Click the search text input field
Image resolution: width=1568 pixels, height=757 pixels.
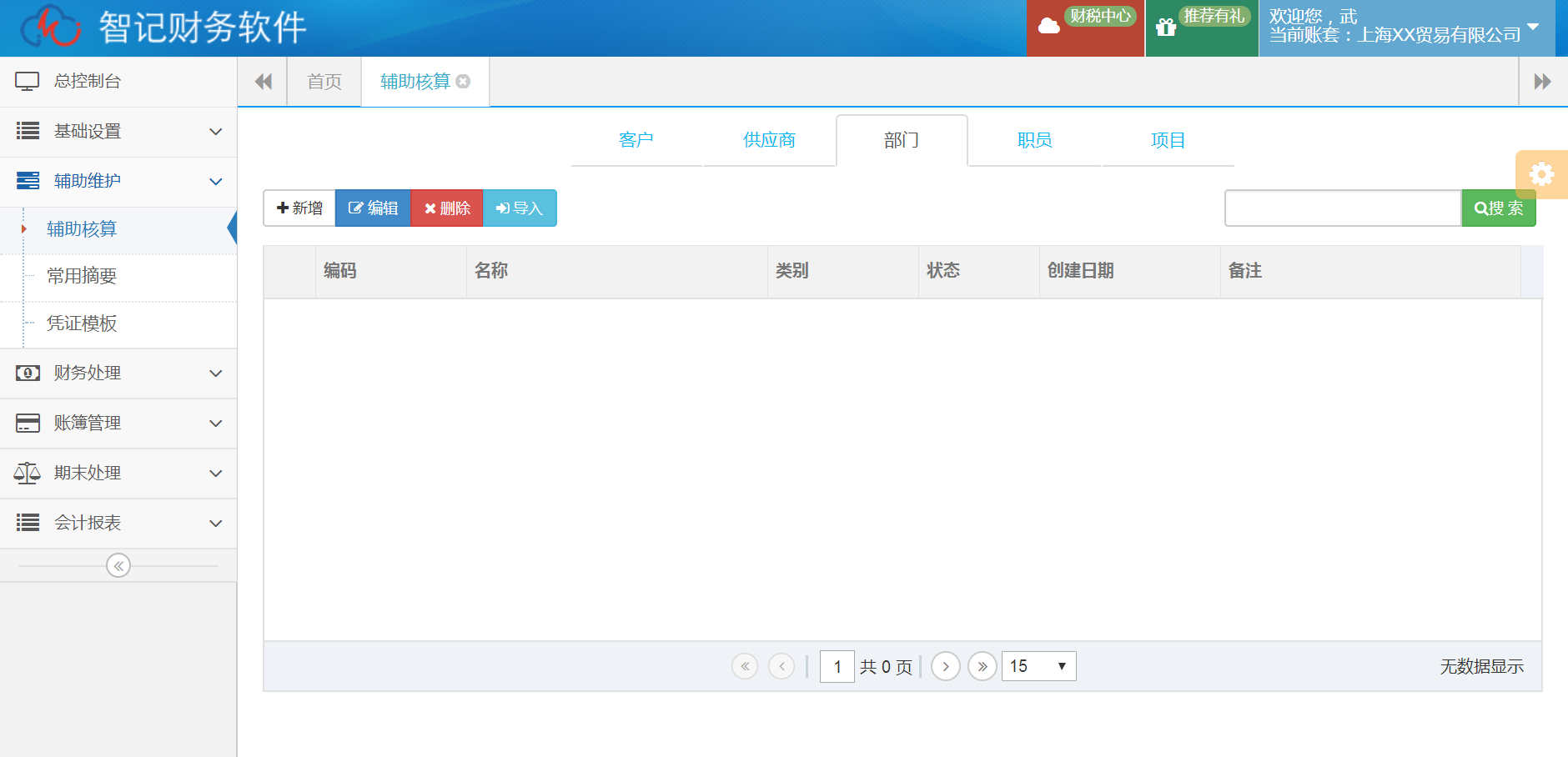1342,208
